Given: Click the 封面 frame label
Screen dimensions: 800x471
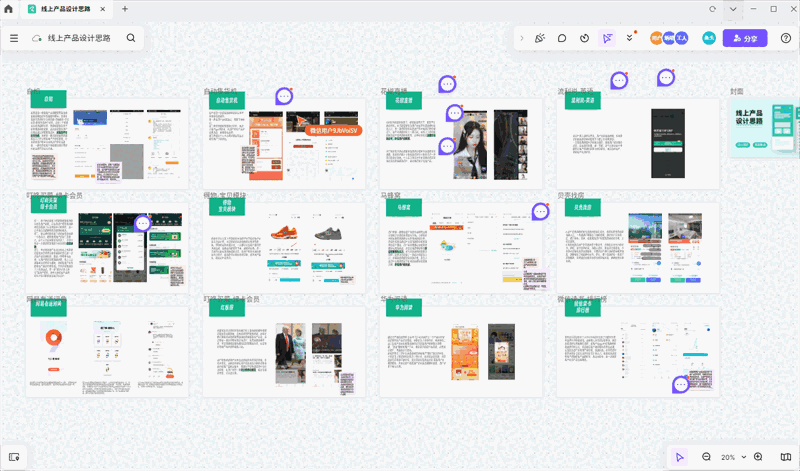Looking at the screenshot, I should point(737,91).
